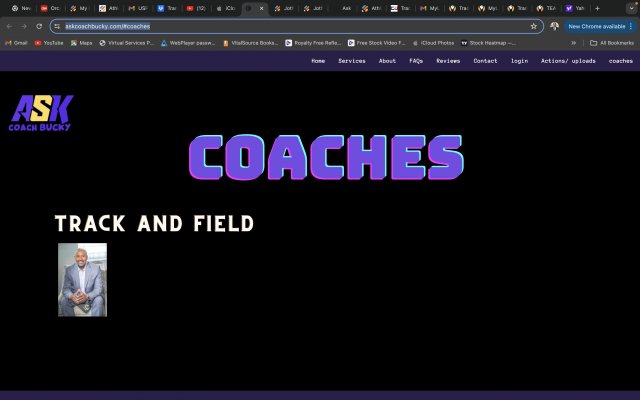Open the Actions/ uploads link
Viewport: 640px width, 400px height.
(568, 61)
